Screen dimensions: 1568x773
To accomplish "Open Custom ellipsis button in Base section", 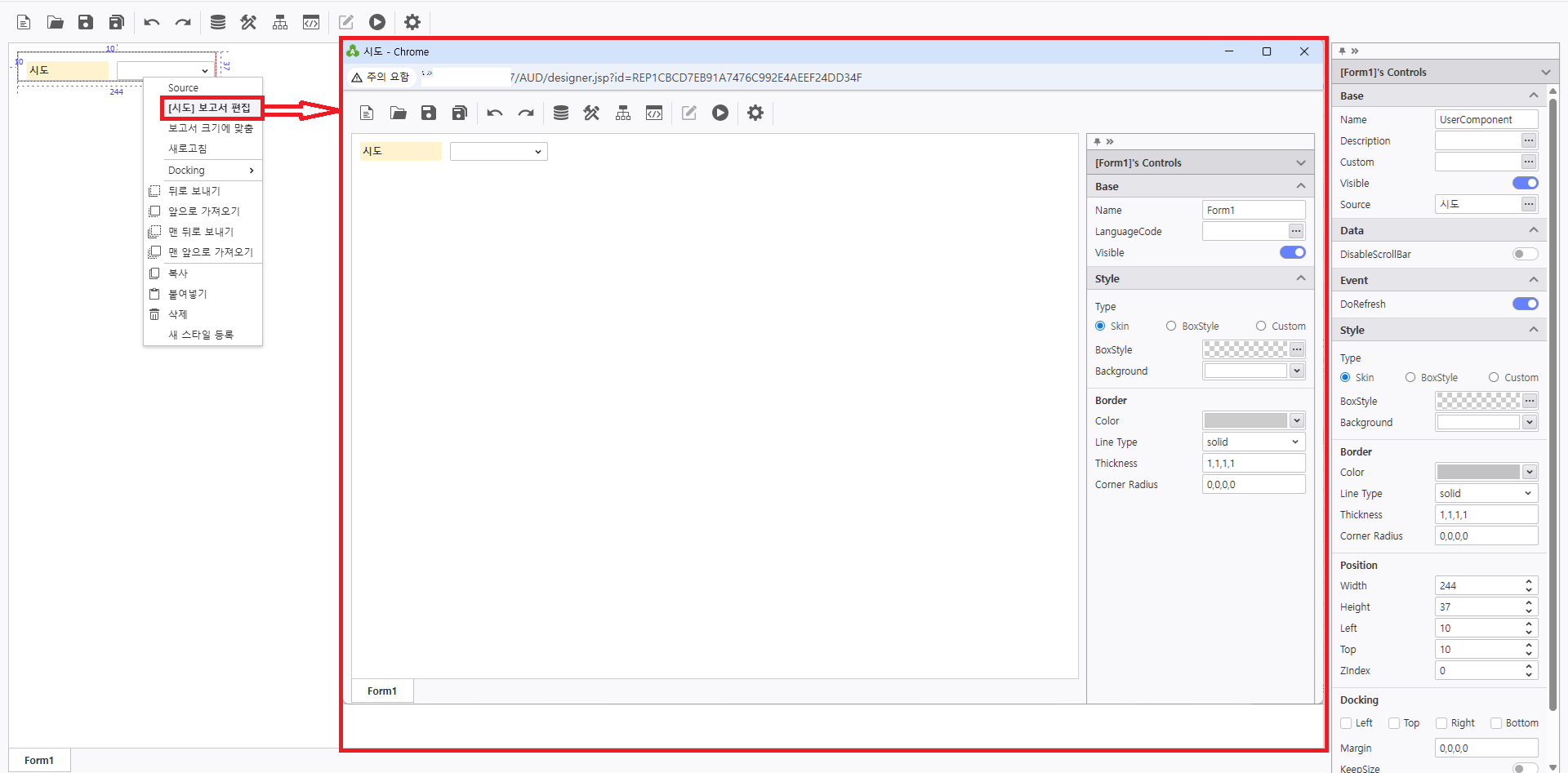I will [1529, 162].
